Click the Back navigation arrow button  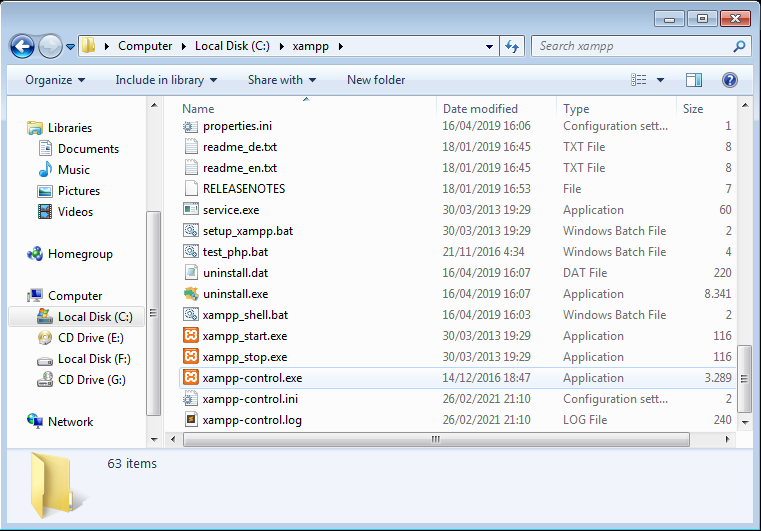point(22,47)
